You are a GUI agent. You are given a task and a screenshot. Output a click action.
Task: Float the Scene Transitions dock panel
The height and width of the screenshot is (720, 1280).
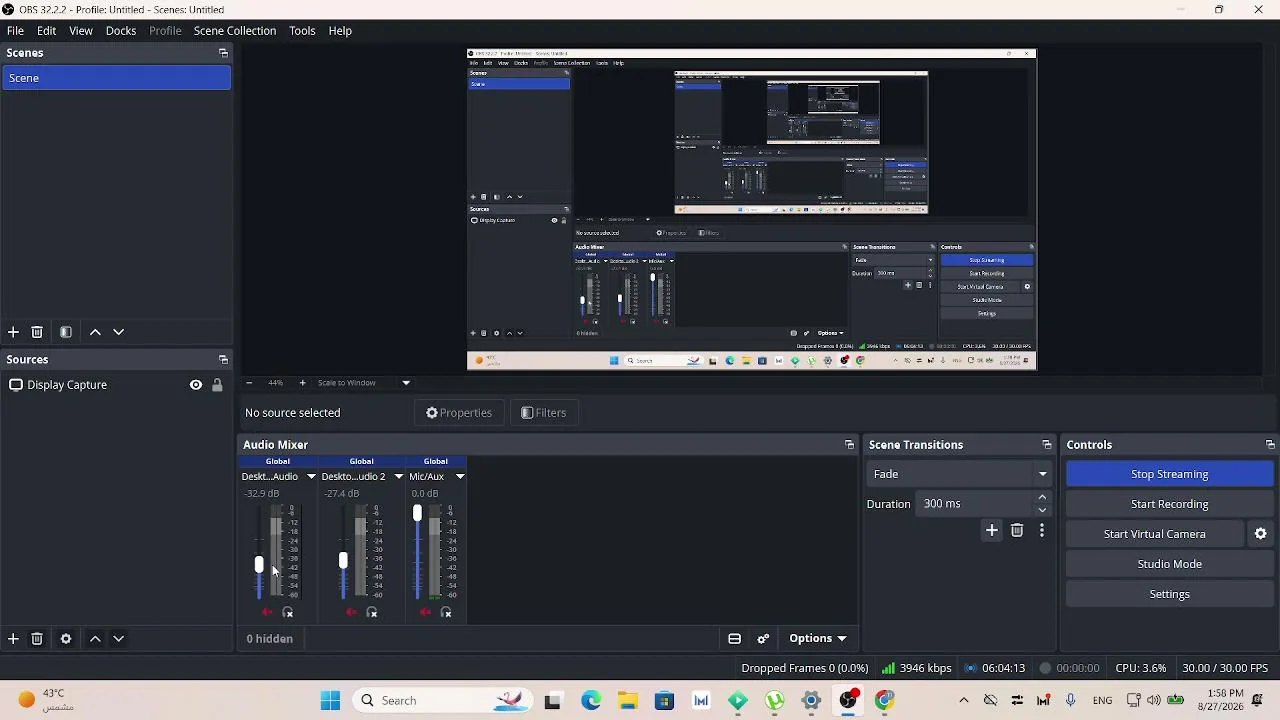click(x=1046, y=445)
